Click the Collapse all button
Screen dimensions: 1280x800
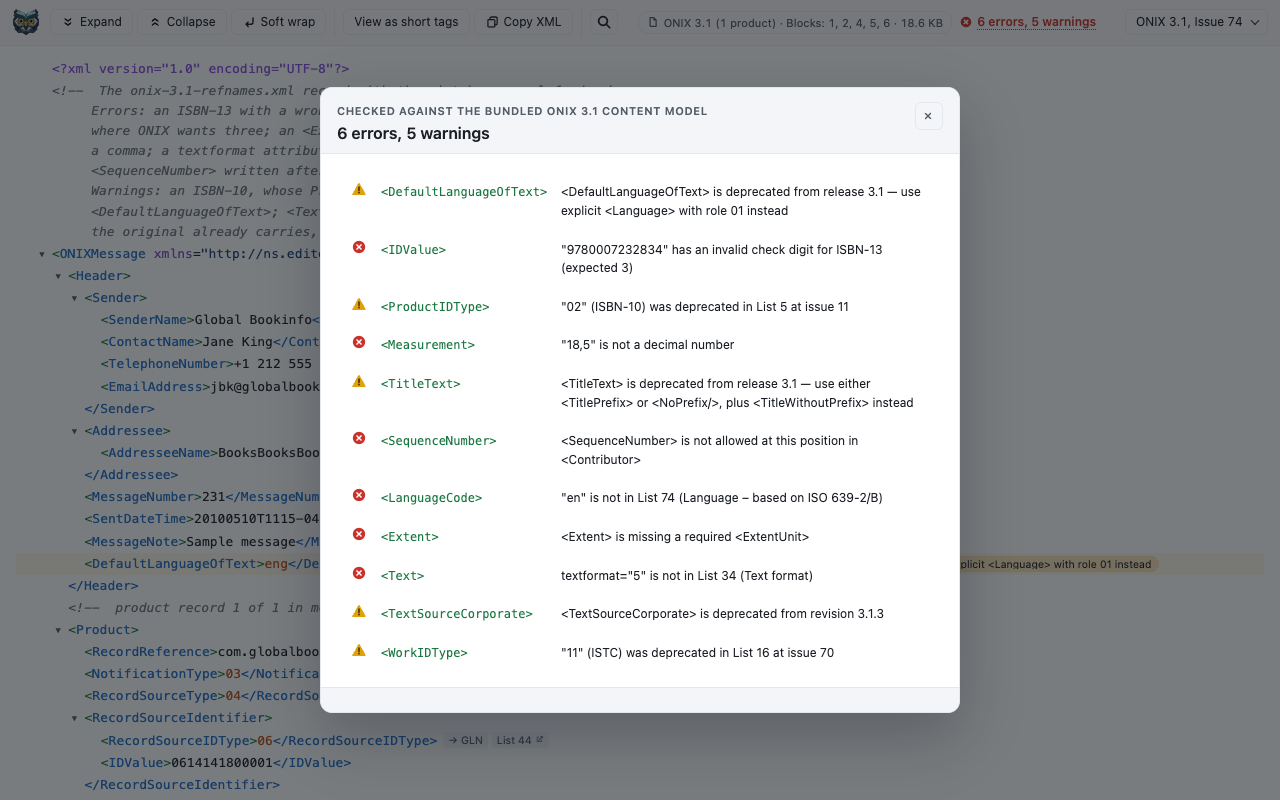(x=182, y=22)
